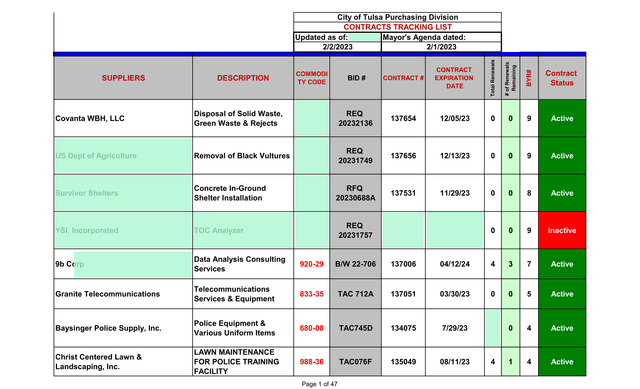Click the "Mayor's Agenda dated:" label
The width and height of the screenshot is (640, 389).
424,37
